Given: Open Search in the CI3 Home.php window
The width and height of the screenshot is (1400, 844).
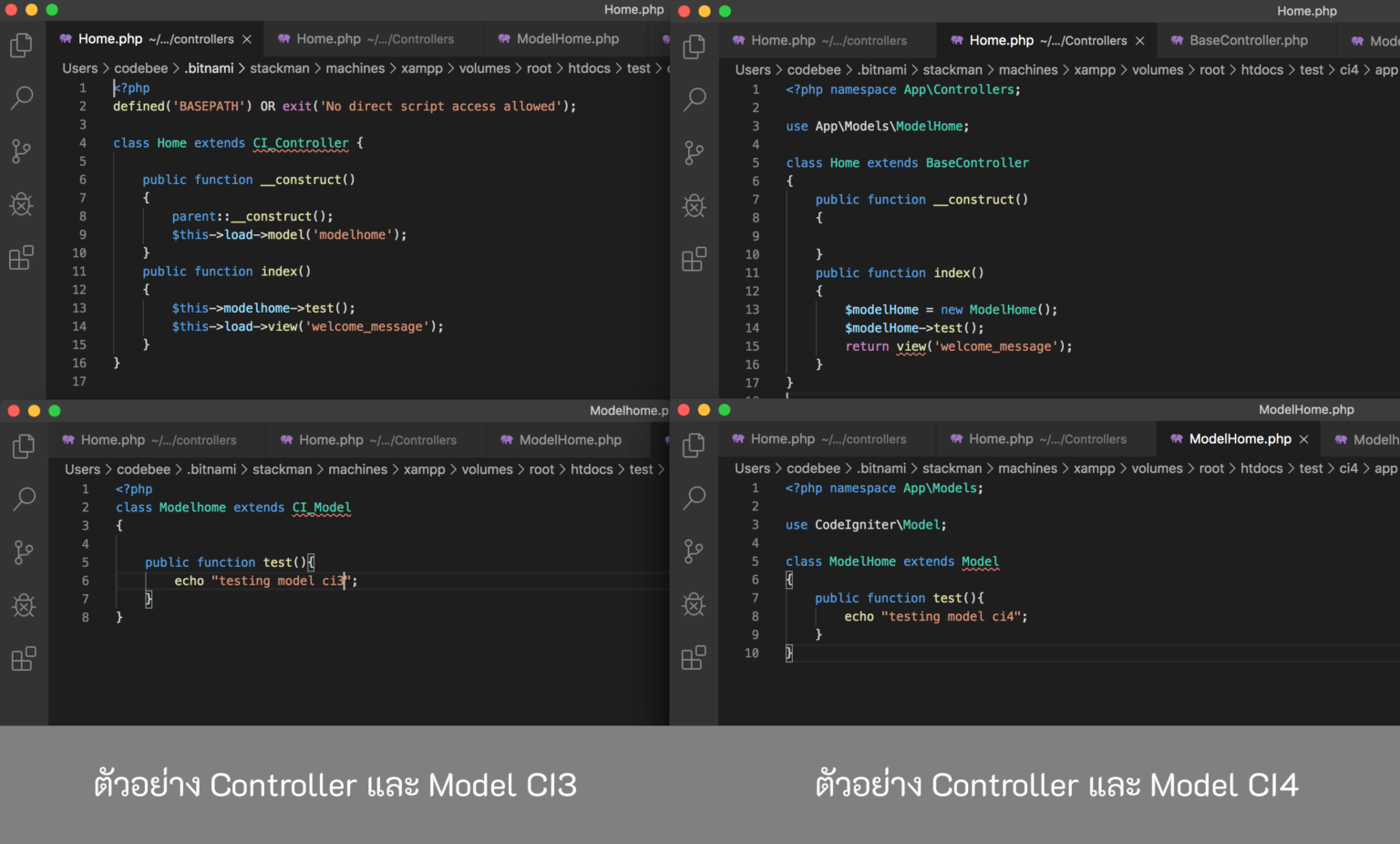Looking at the screenshot, I should (21, 97).
